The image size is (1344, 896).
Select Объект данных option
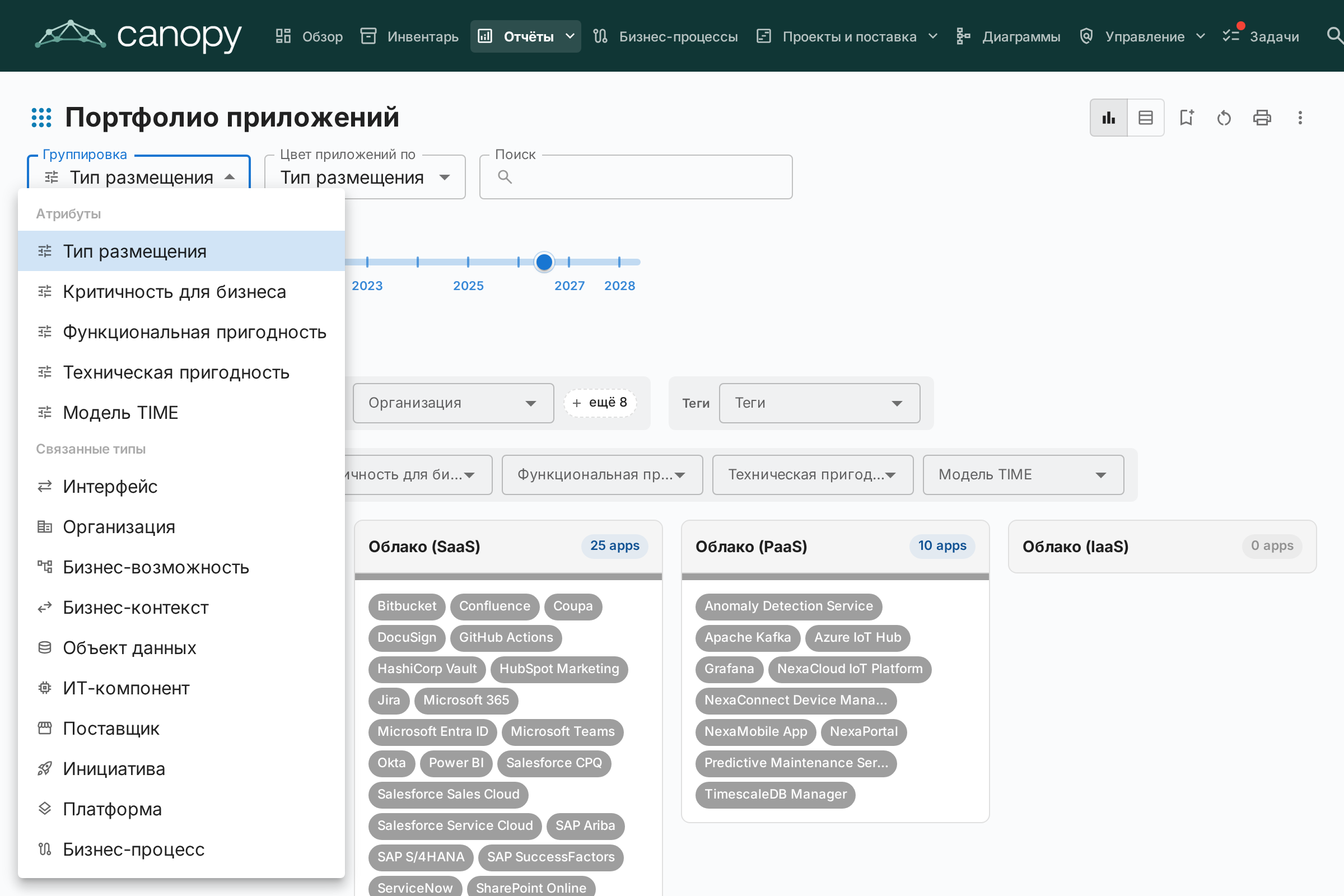tap(181, 647)
